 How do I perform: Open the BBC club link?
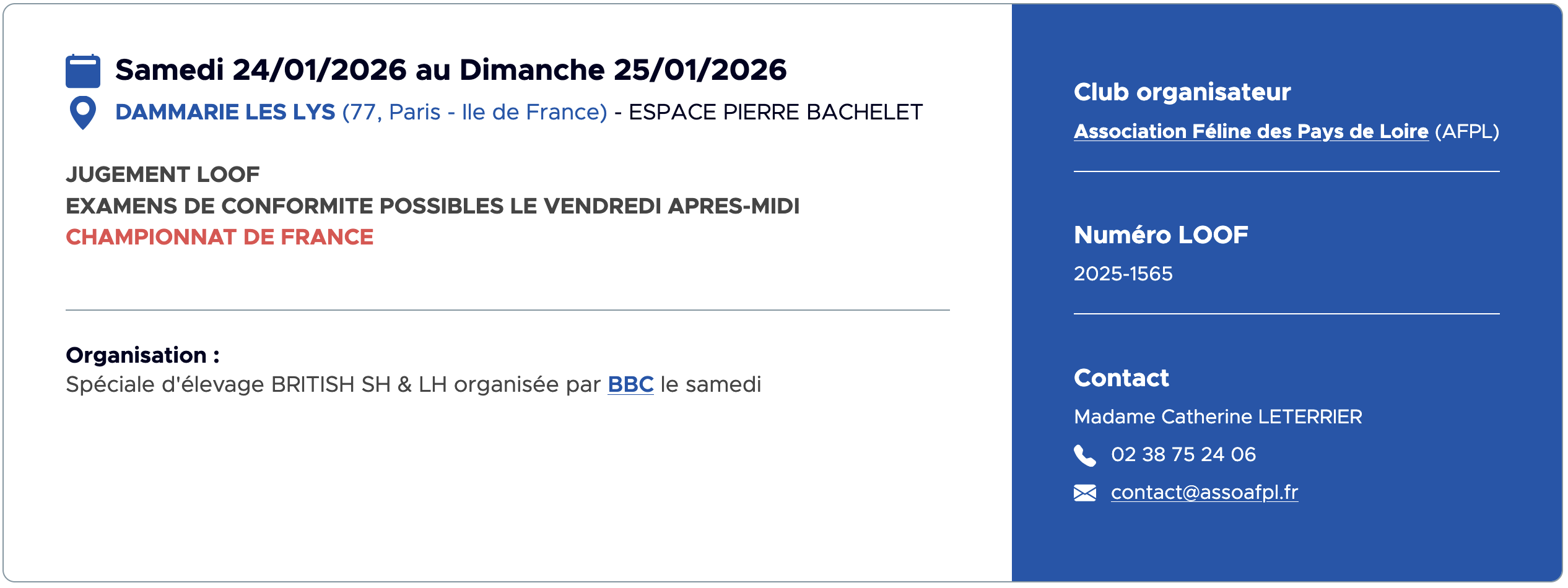[x=630, y=384]
